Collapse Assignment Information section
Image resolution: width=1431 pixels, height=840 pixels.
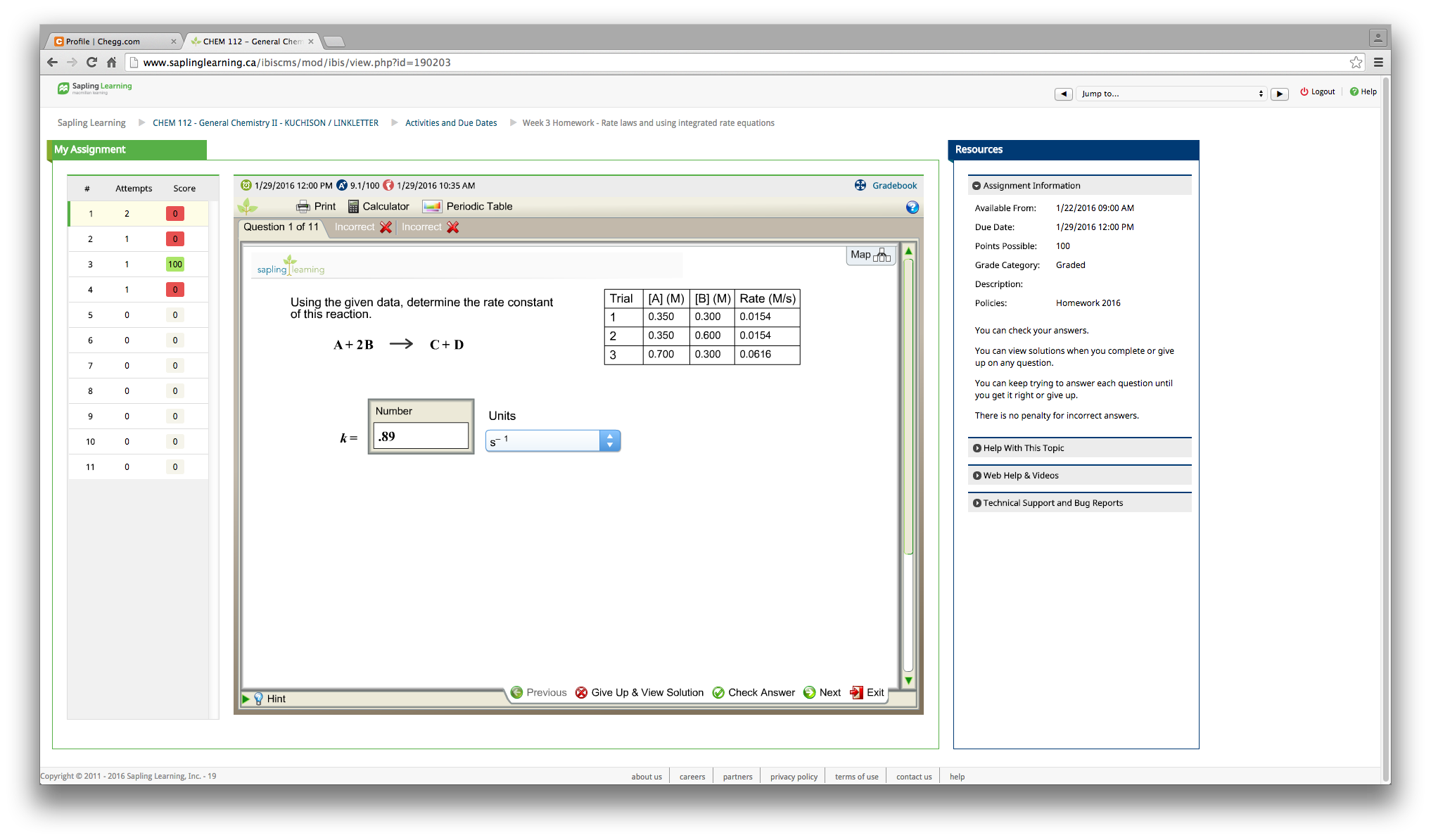tap(1031, 186)
